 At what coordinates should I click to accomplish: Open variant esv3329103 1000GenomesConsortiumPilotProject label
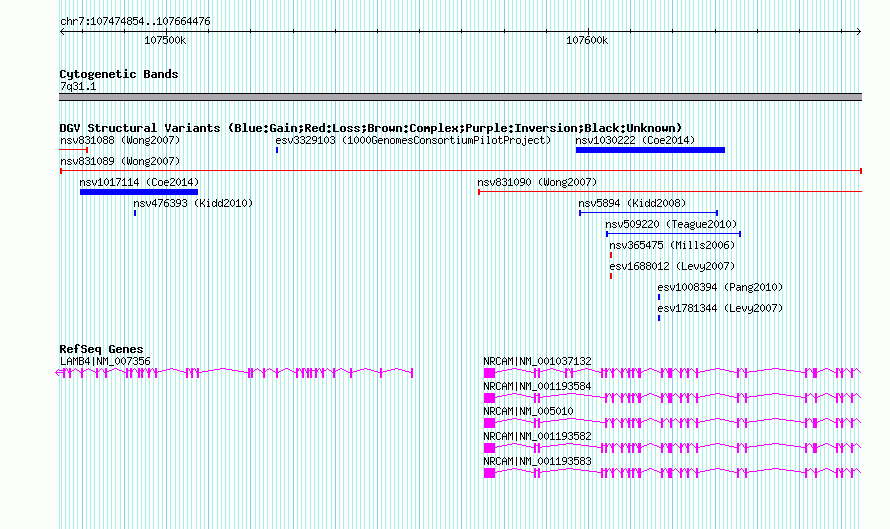click(413, 140)
